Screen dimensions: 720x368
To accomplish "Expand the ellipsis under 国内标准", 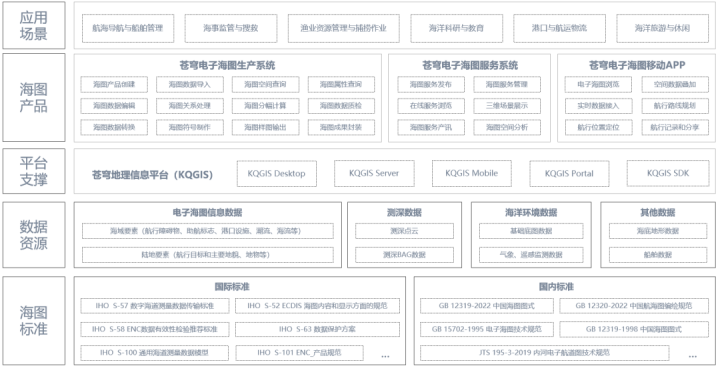I will point(692,355).
